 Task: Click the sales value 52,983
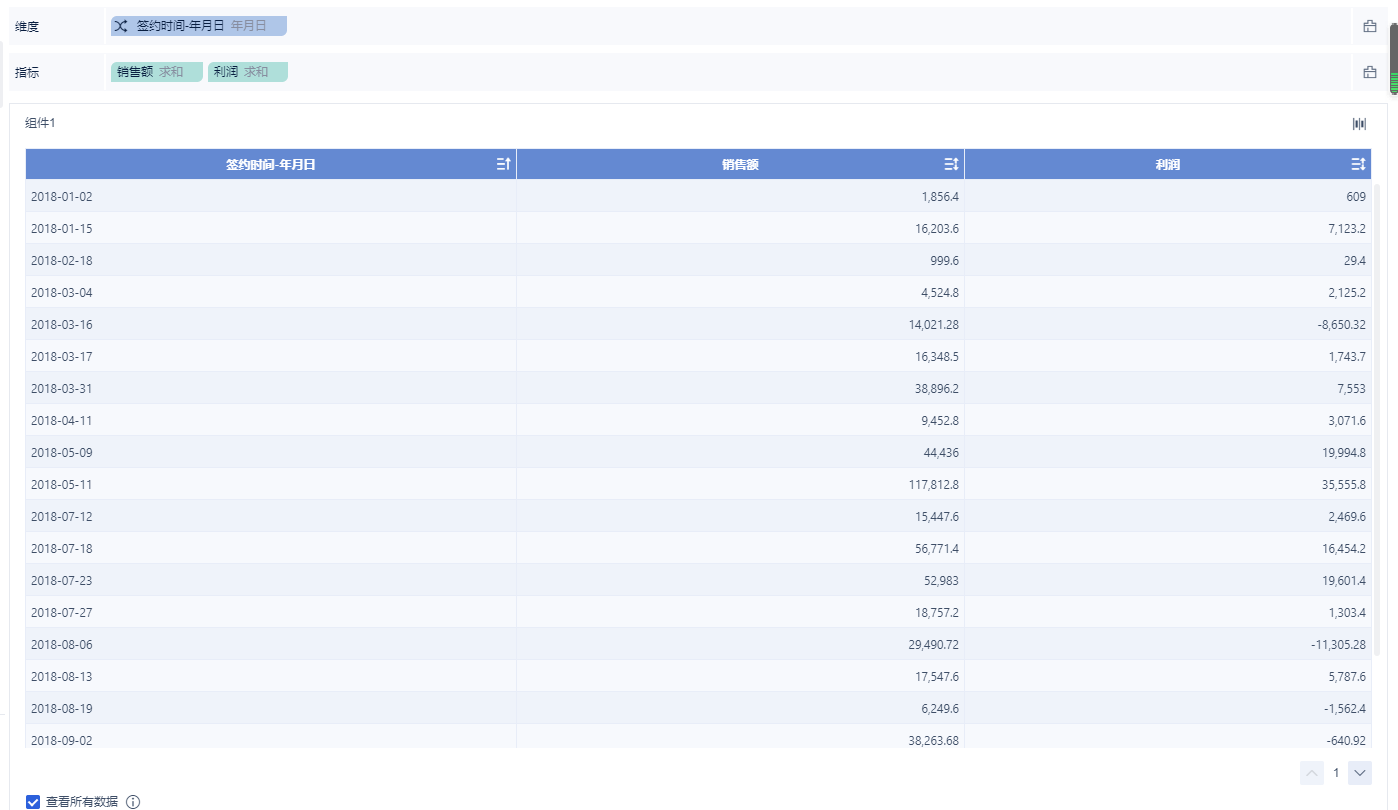(x=942, y=580)
